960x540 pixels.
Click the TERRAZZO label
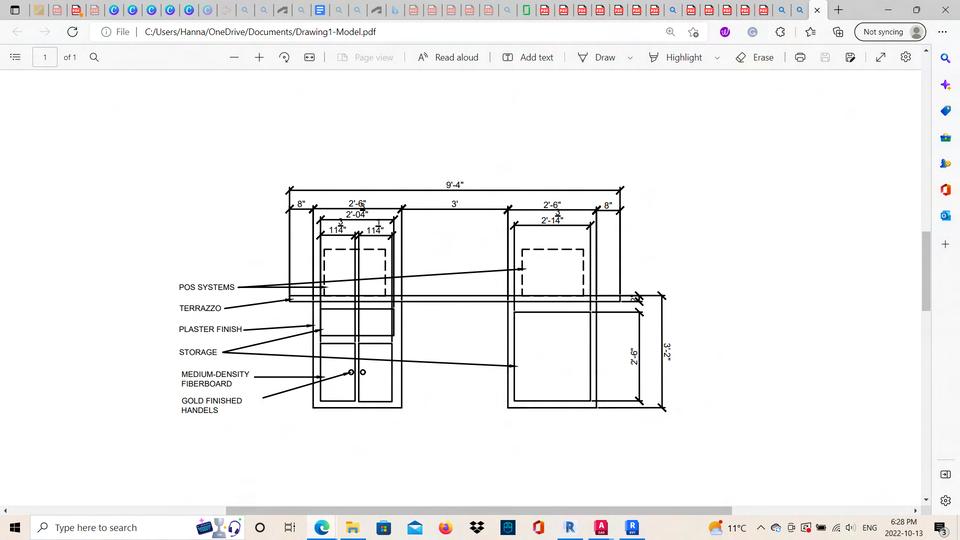(200, 308)
